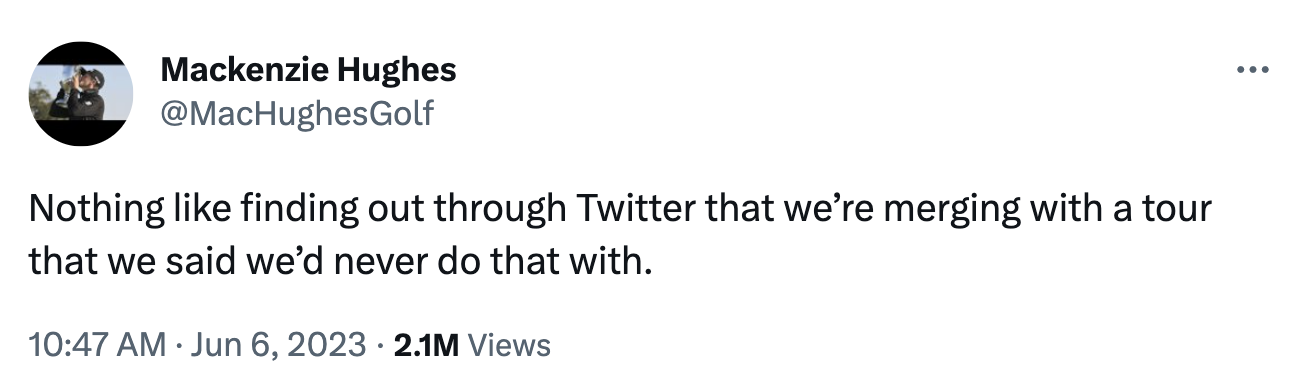The width and height of the screenshot is (1304, 392).
Task: Open the Mackenzie Hughes display name link
Action: [308, 70]
